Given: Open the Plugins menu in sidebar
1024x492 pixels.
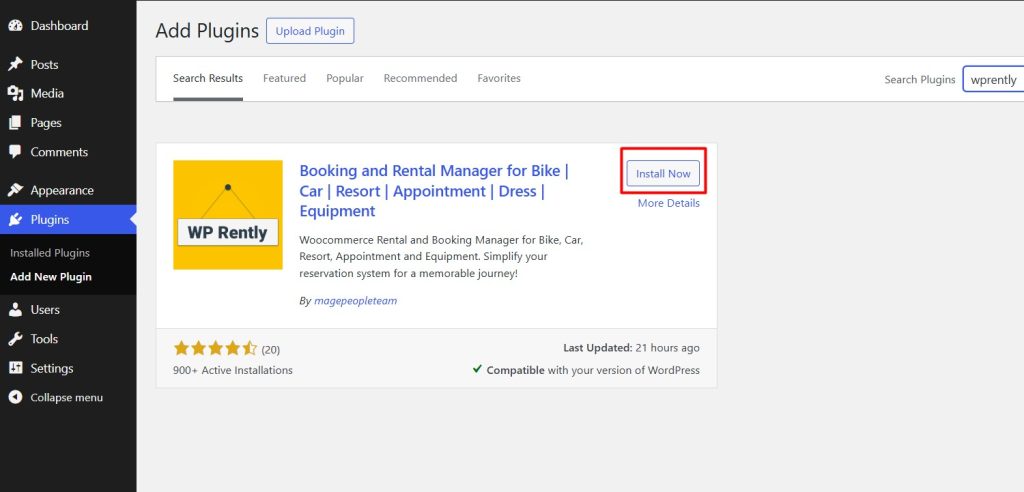Looking at the screenshot, I should (x=49, y=219).
